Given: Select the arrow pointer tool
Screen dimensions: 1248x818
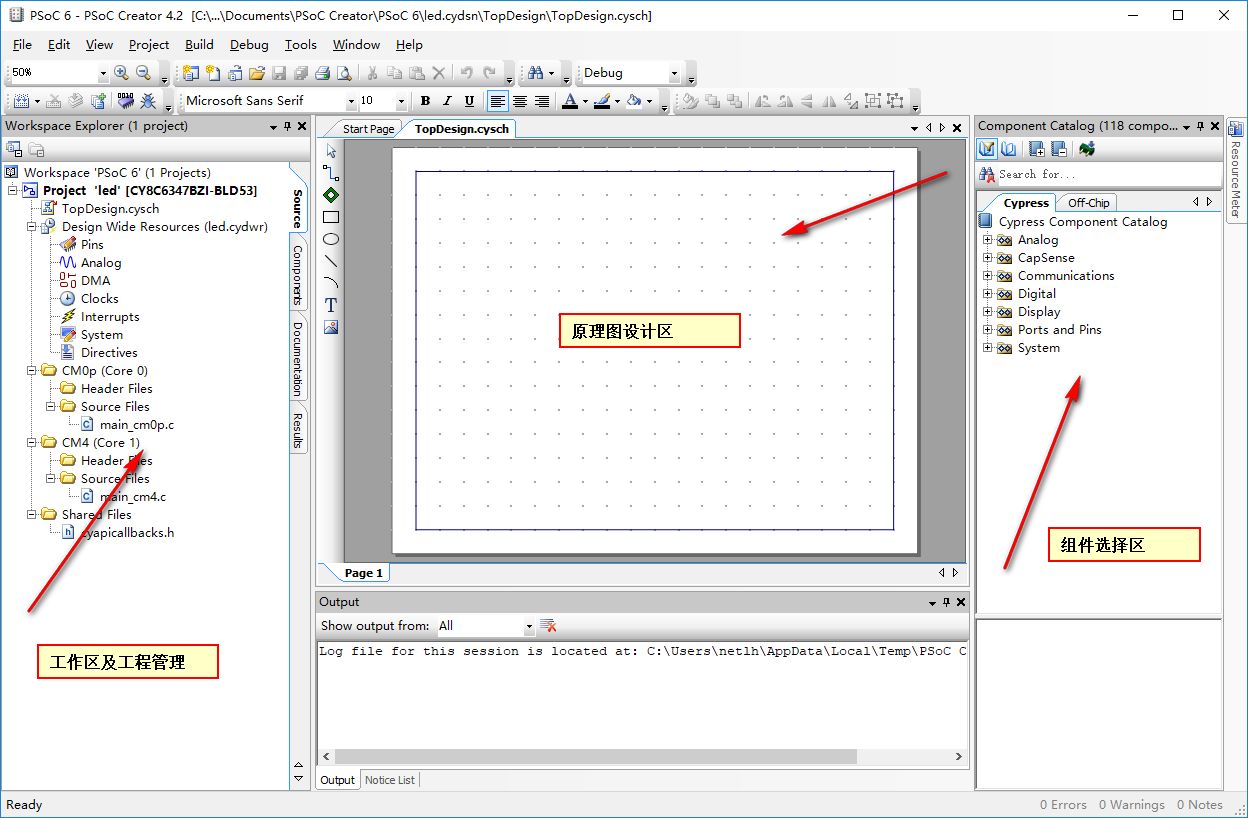Looking at the screenshot, I should coord(331,151).
